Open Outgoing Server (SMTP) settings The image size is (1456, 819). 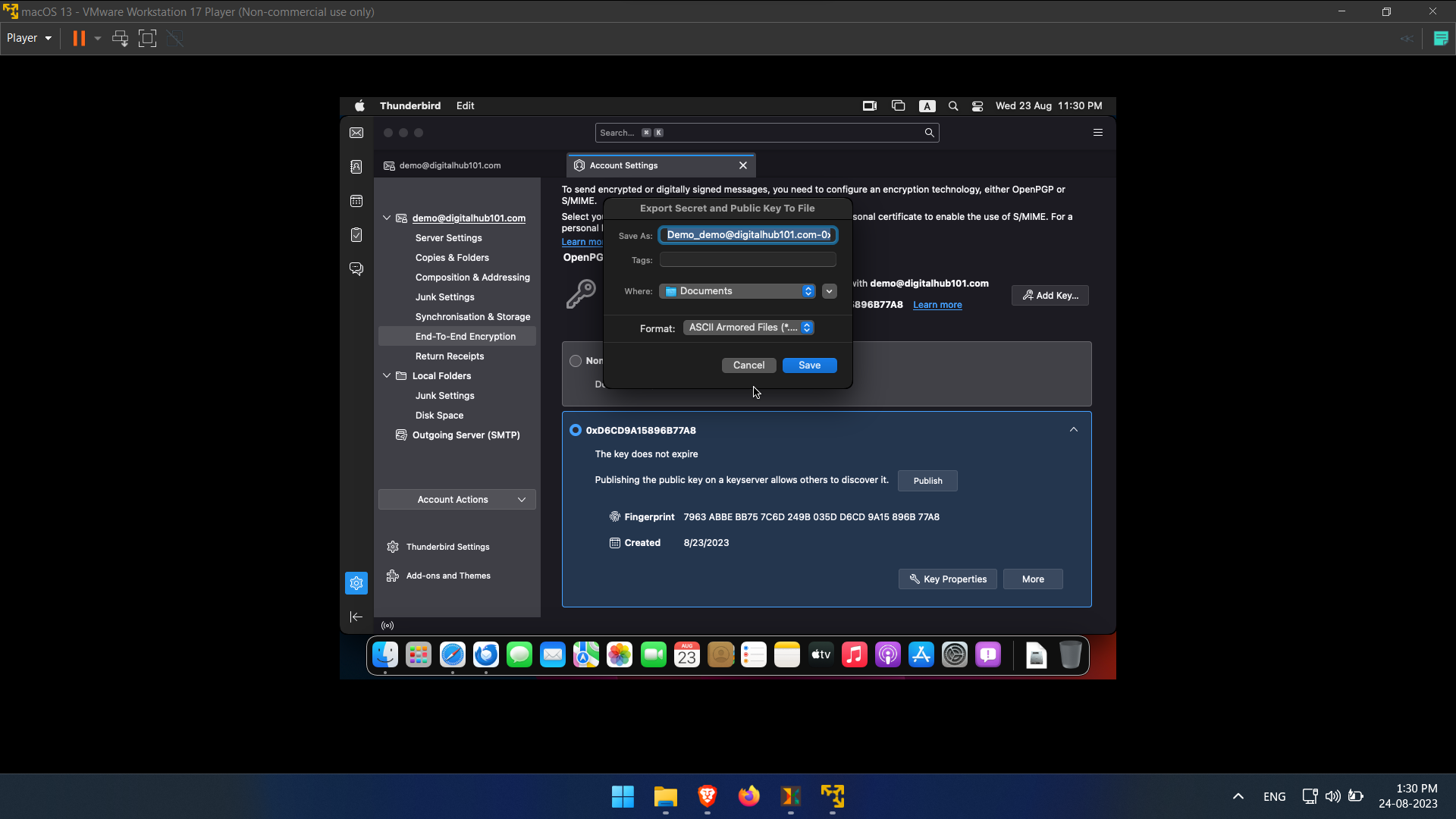coord(466,435)
